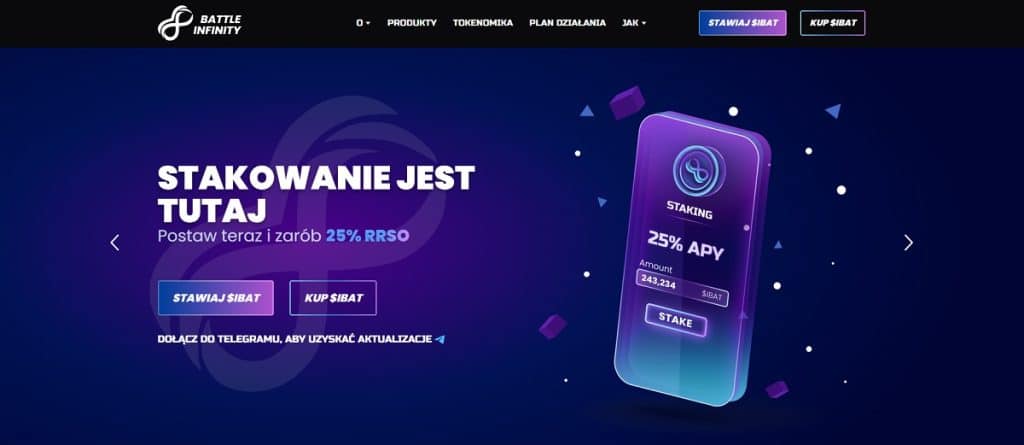Image resolution: width=1024 pixels, height=445 pixels.
Task: Click the 25% RRSO highlighted text
Action: (x=368, y=236)
